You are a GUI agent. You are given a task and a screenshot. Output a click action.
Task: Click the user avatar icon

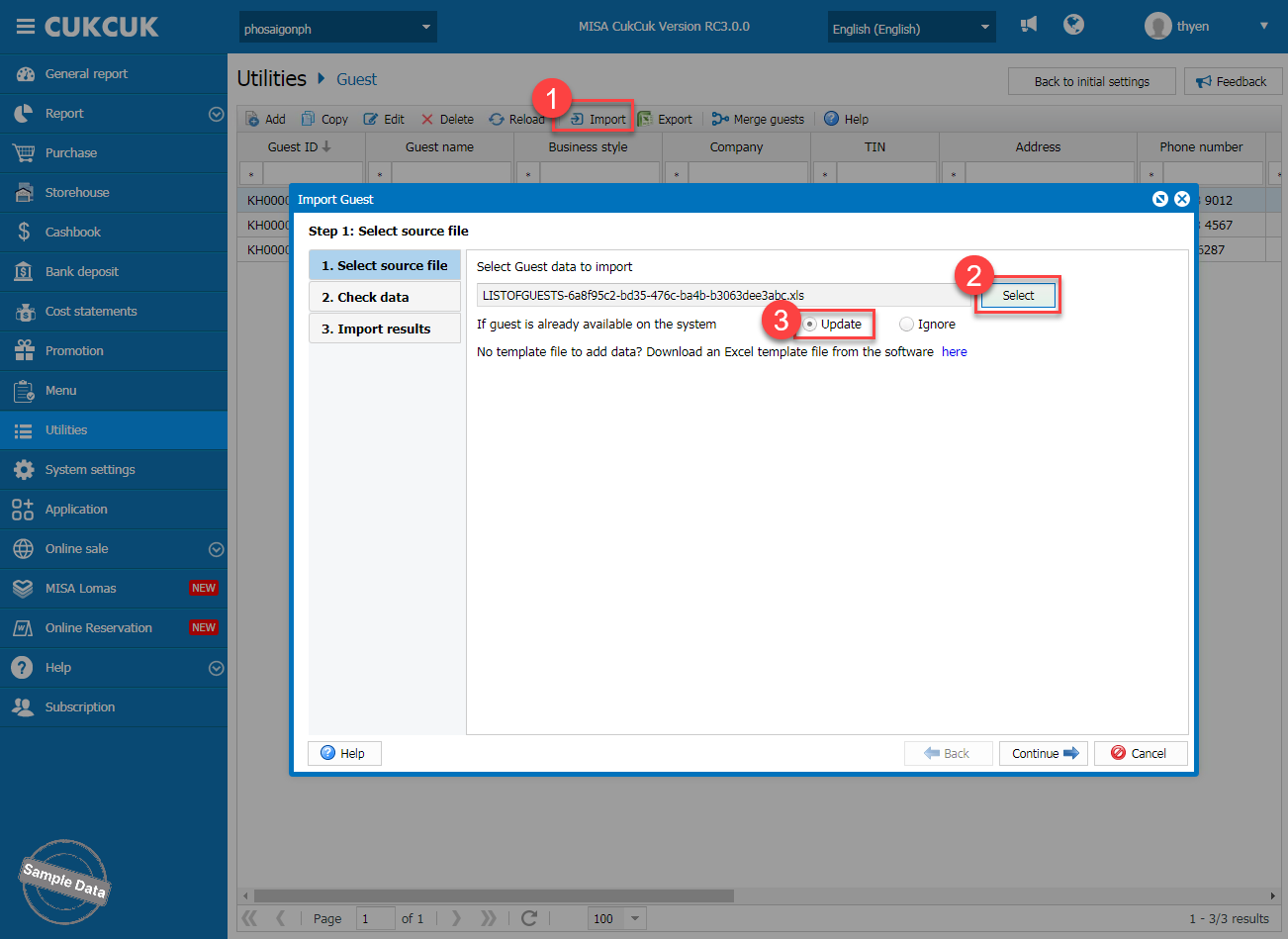1157,27
